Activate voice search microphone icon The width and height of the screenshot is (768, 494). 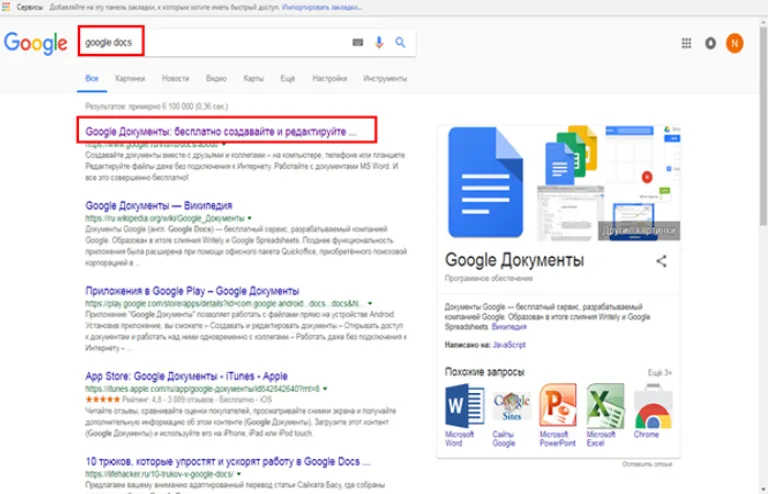[x=379, y=43]
